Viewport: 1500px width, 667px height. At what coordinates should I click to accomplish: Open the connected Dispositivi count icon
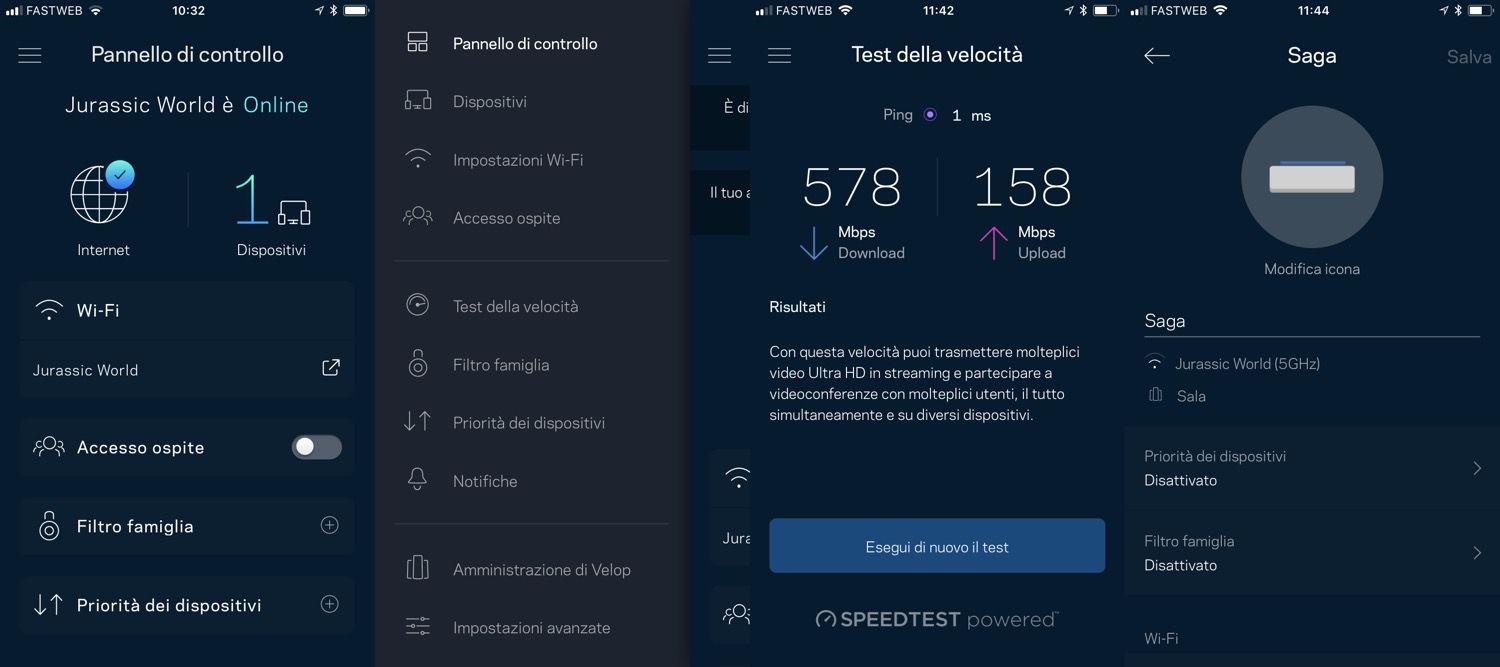click(x=271, y=201)
